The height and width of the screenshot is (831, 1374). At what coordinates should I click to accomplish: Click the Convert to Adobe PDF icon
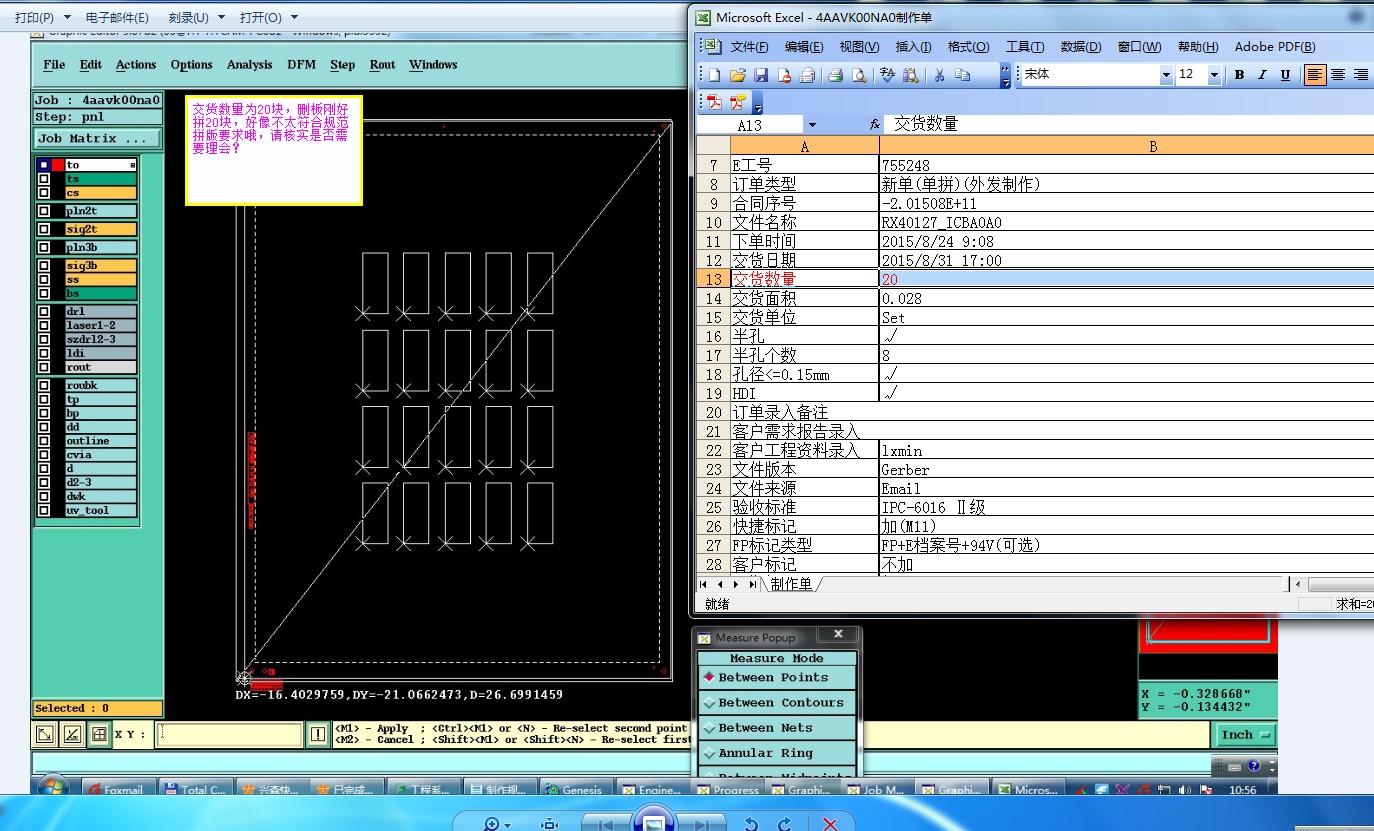[x=715, y=102]
